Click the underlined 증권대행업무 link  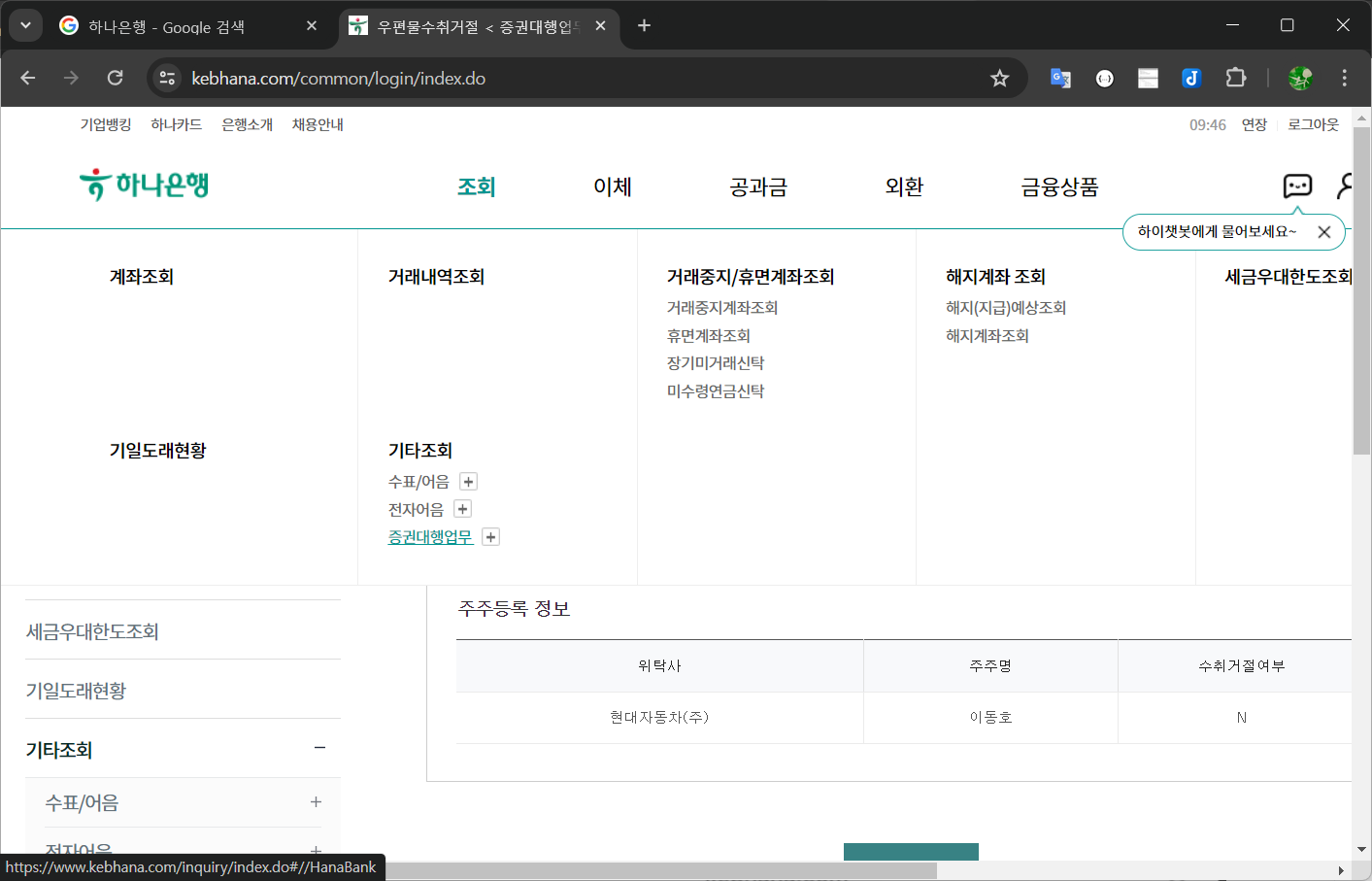(430, 537)
